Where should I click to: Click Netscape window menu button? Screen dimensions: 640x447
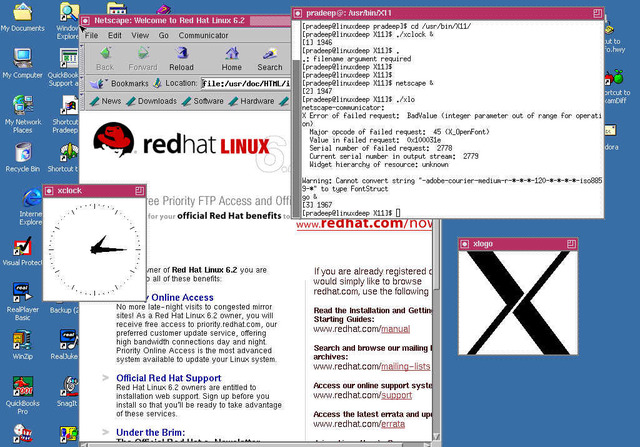coord(85,20)
